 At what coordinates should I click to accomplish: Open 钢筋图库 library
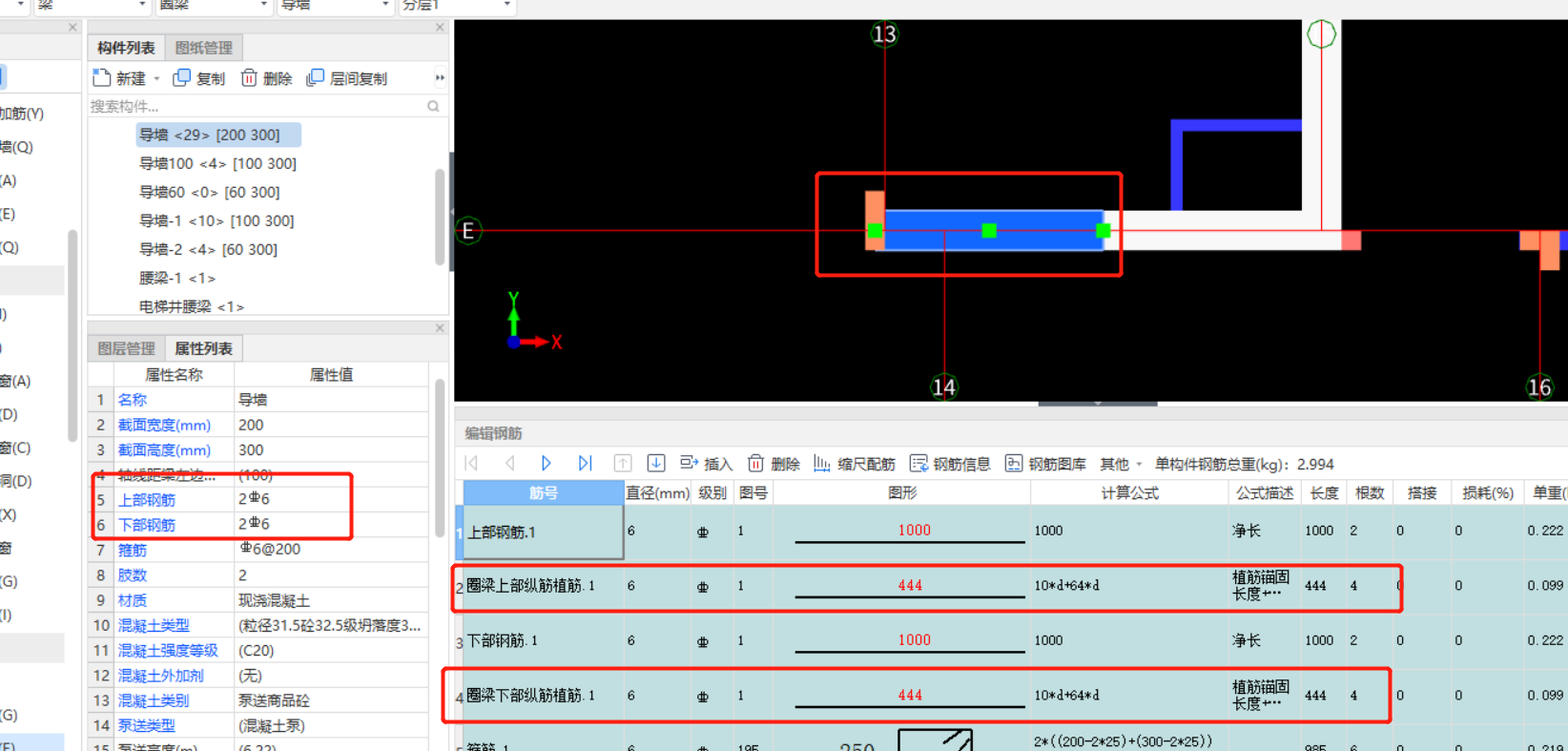pos(1045,464)
